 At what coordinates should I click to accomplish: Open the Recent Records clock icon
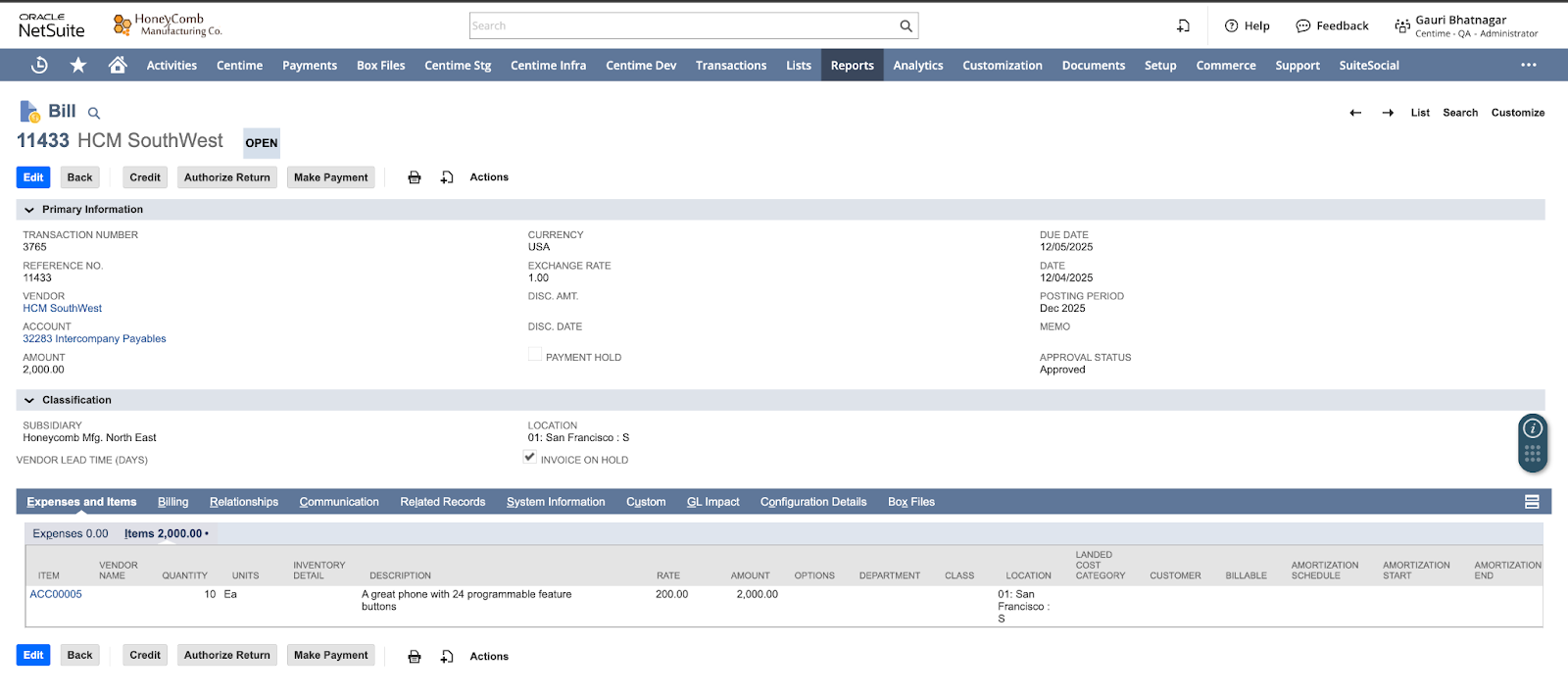[x=39, y=65]
